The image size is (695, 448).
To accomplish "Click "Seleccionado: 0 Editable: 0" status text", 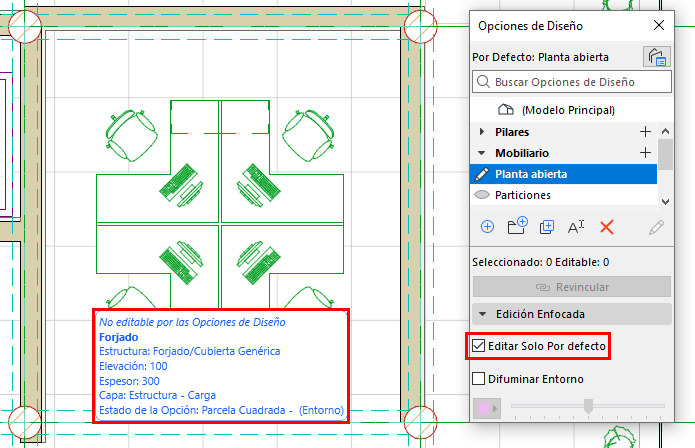I will click(540, 262).
